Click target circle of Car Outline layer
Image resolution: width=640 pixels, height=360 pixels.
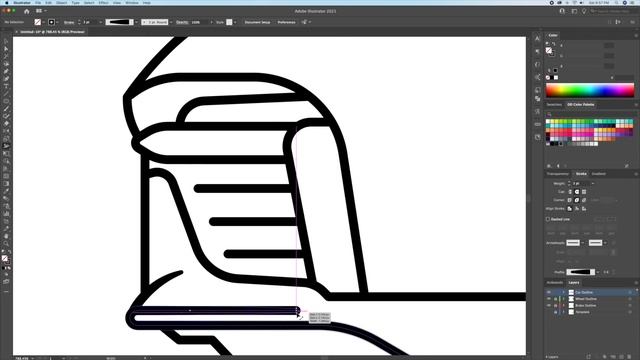[x=630, y=292]
